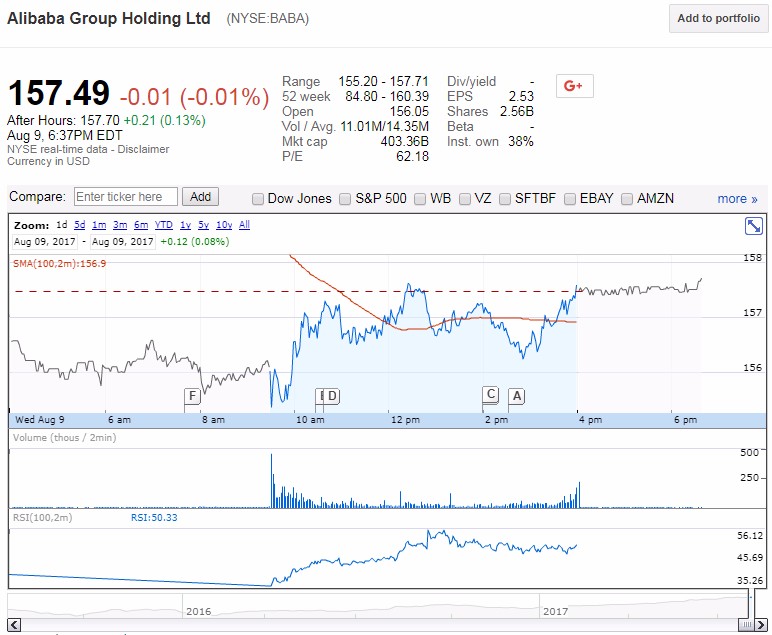
Task: Edit the chart end date field
Action: pyautogui.click(x=123, y=242)
